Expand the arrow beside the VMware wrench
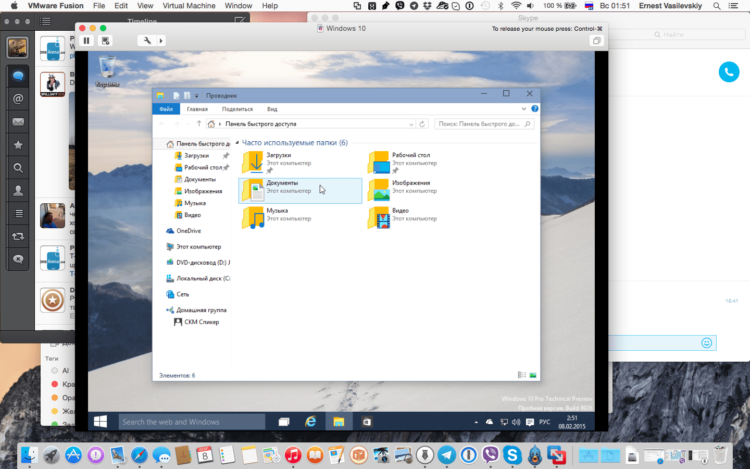 [161, 41]
